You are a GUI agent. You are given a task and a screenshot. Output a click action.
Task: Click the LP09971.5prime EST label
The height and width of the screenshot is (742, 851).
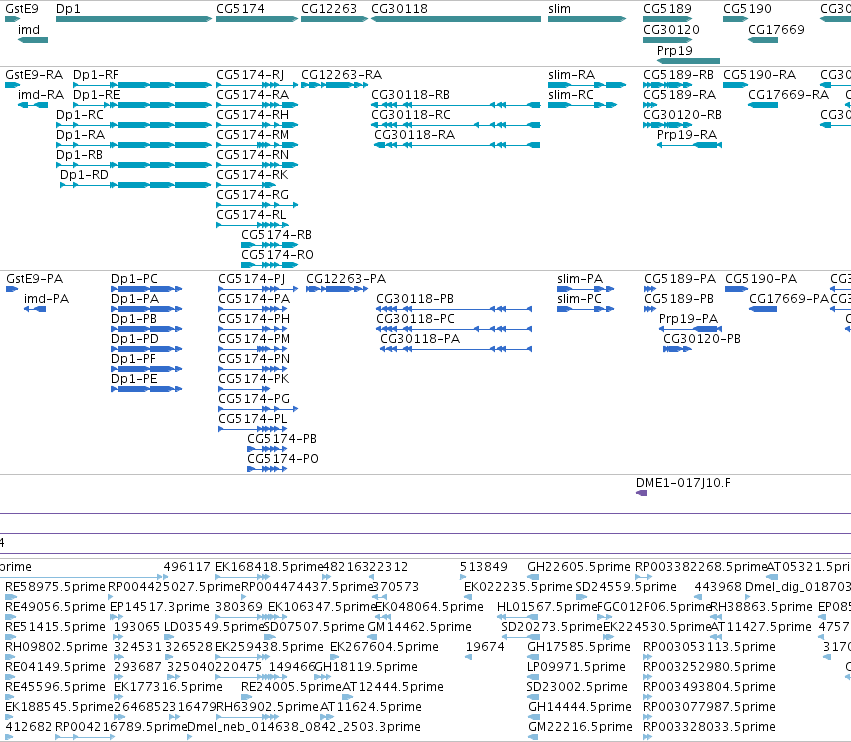[x=576, y=667]
